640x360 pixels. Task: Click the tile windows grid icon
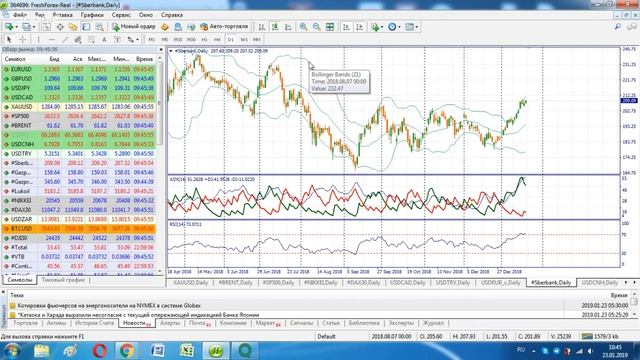click(329, 27)
